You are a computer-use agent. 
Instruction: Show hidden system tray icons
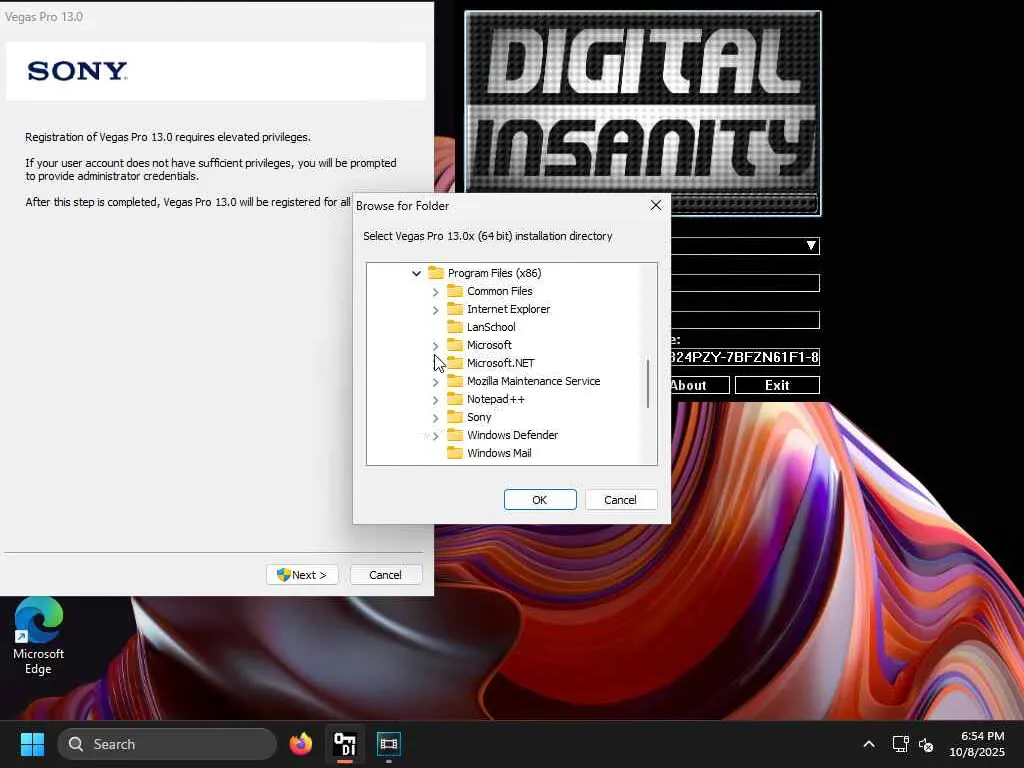(869, 744)
